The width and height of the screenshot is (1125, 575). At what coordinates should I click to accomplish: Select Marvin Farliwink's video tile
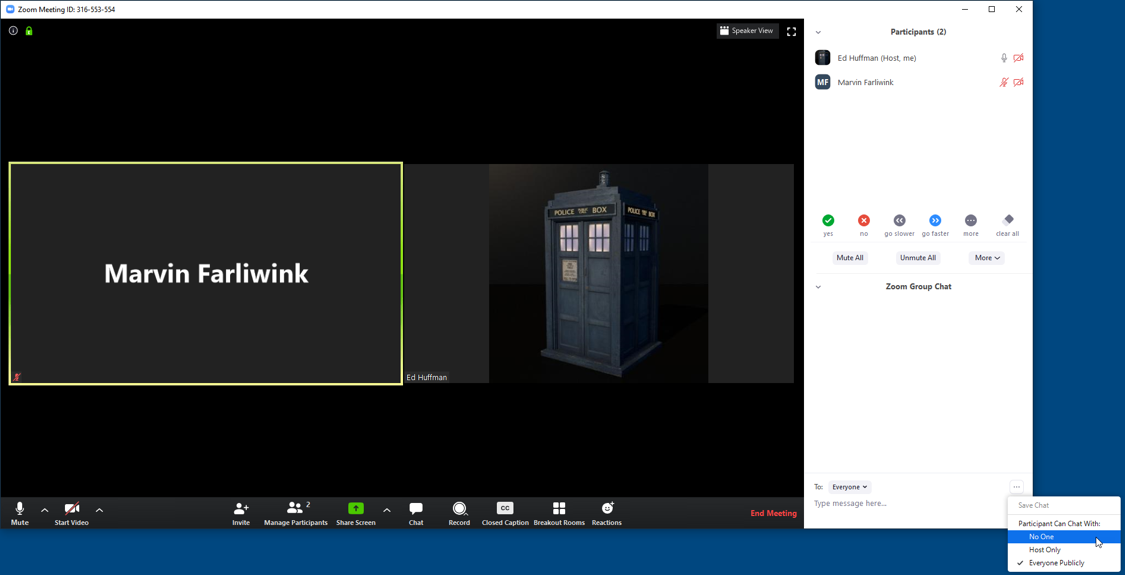click(205, 274)
